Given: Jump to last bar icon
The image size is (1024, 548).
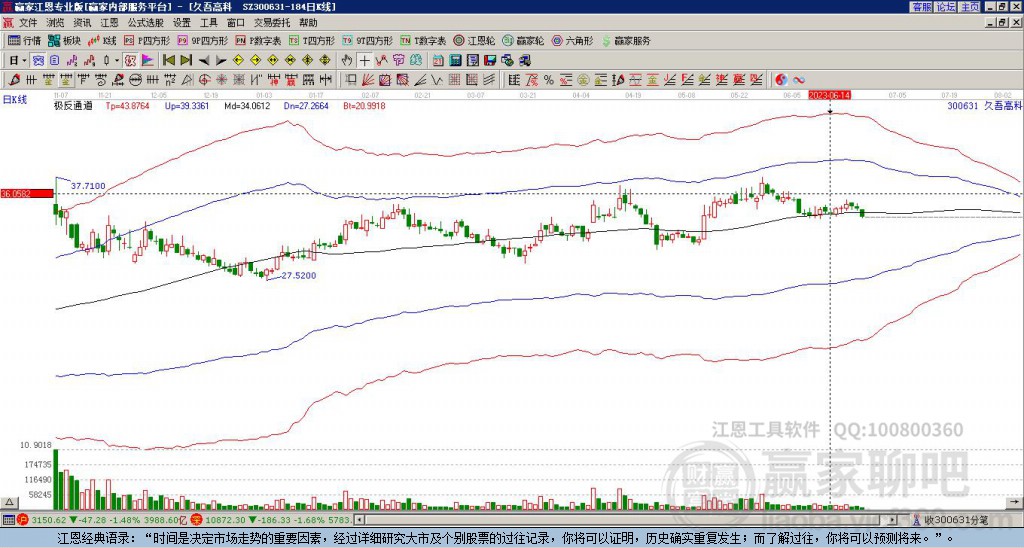Looking at the screenshot, I should pyautogui.click(x=186, y=60).
